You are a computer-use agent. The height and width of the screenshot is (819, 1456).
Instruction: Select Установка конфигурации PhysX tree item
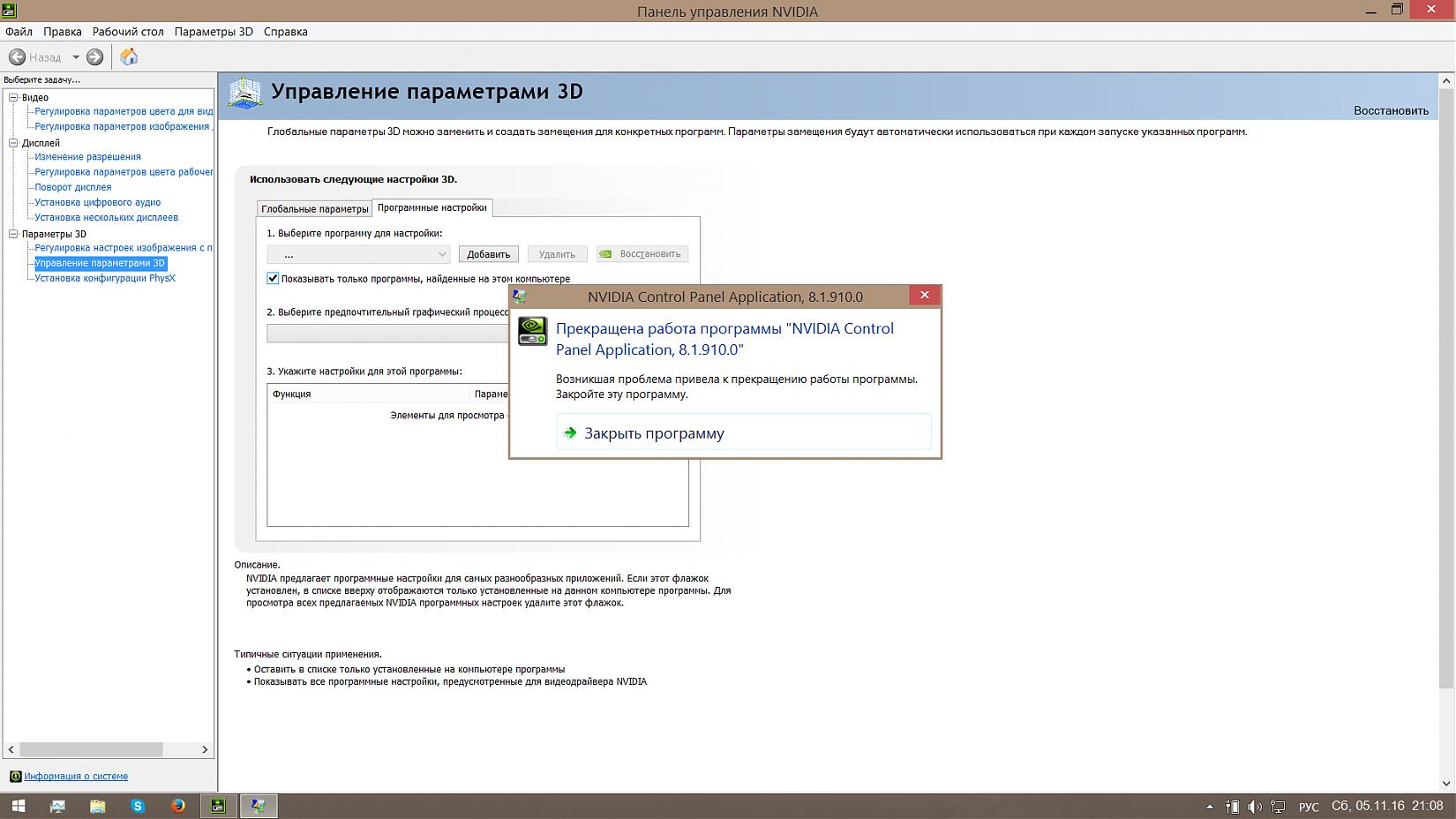pos(105,278)
